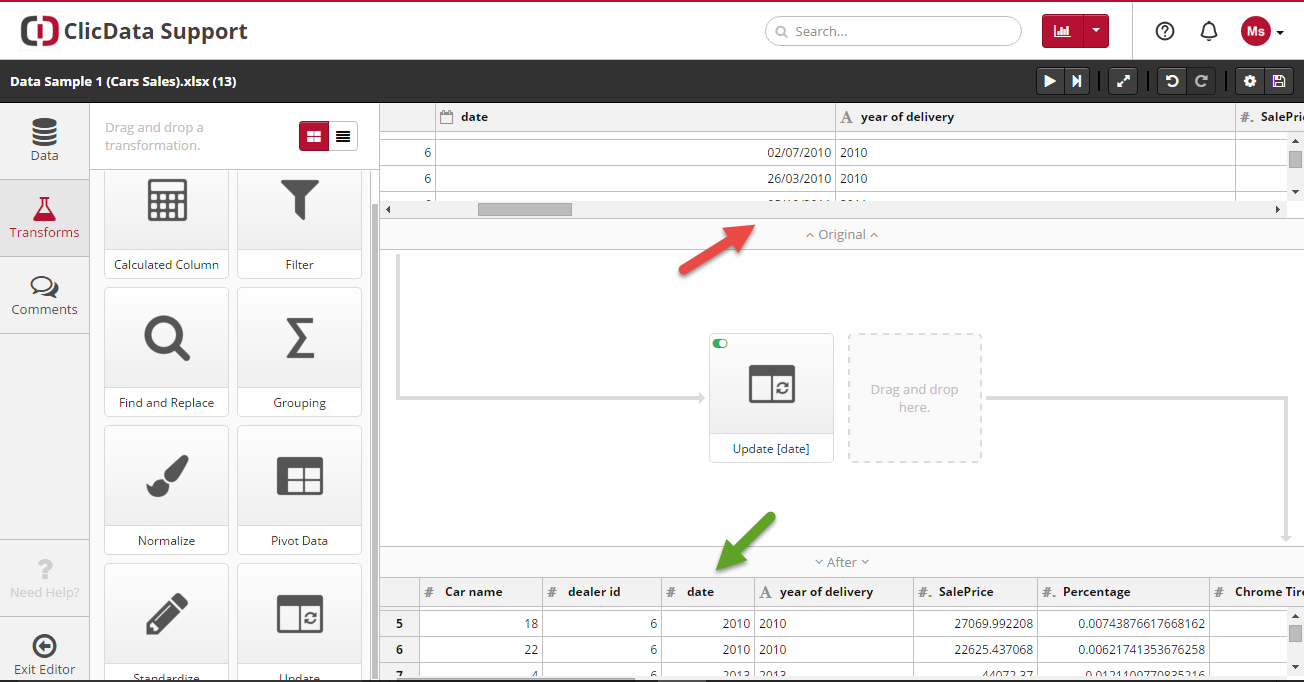
Task: Click row number 5 in After table
Action: pyautogui.click(x=399, y=623)
